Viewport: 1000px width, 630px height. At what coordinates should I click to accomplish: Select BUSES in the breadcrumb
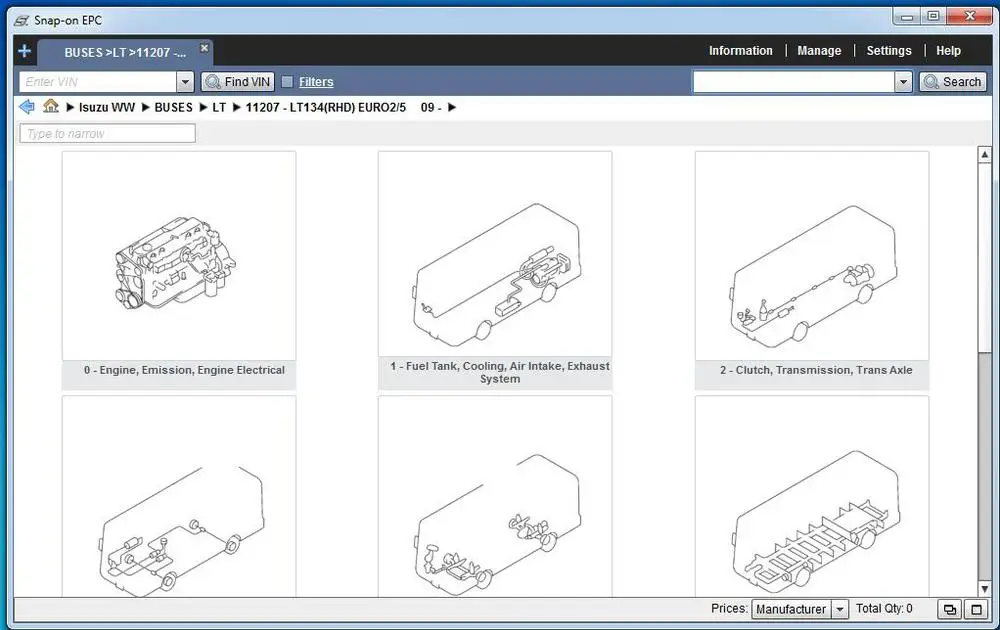[x=173, y=107]
